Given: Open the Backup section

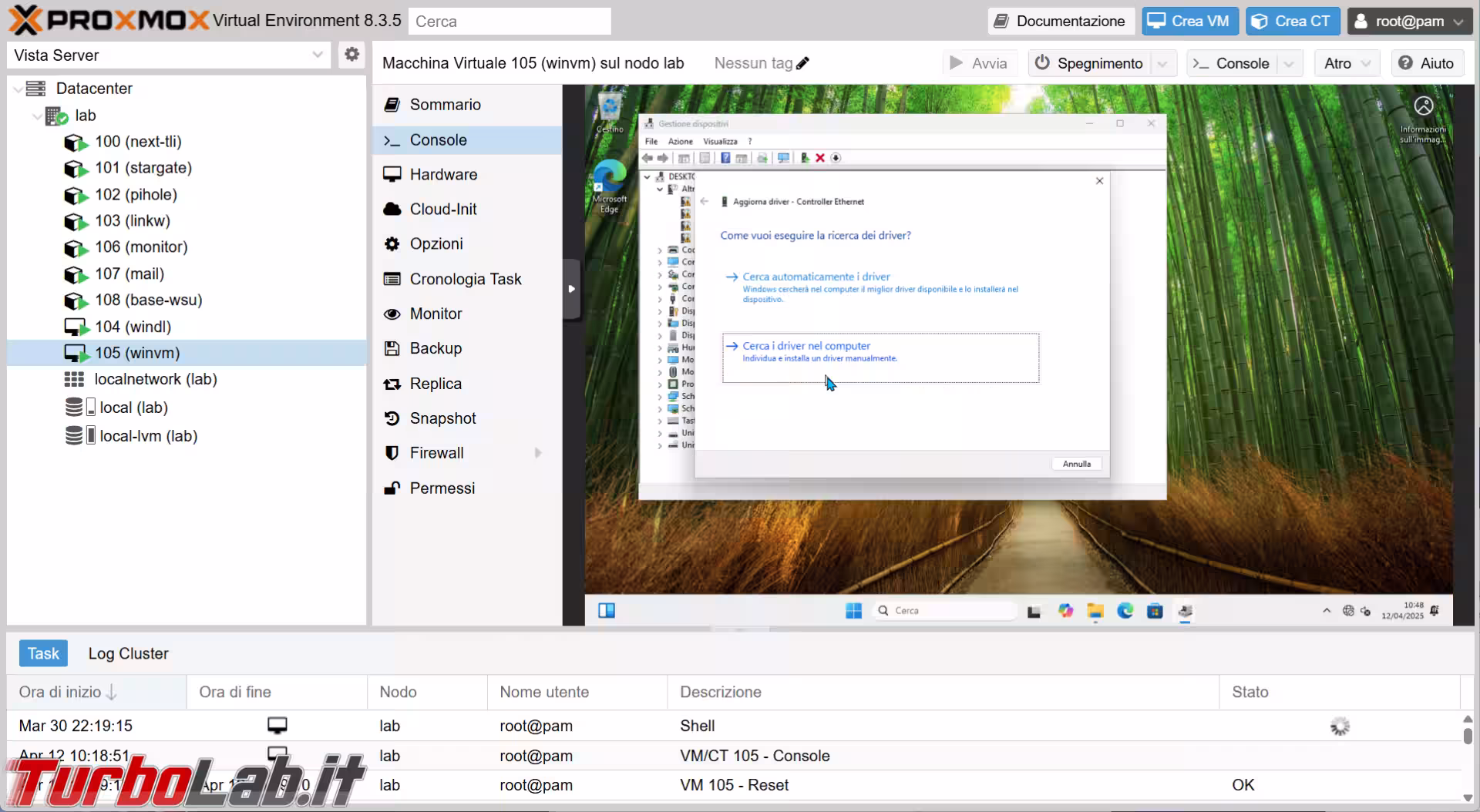Looking at the screenshot, I should (x=436, y=348).
